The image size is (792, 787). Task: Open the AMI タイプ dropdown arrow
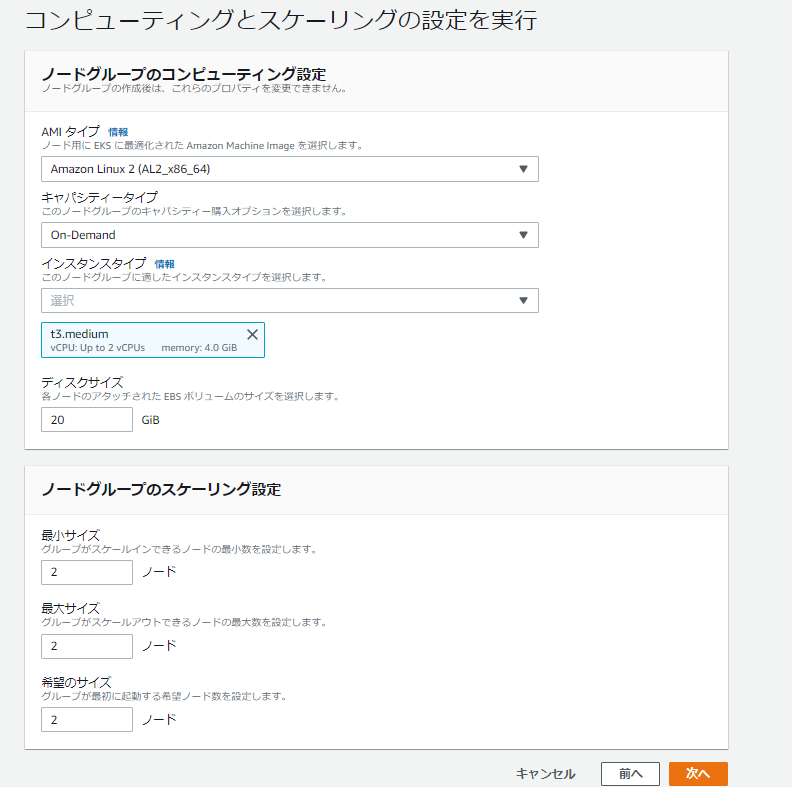[x=523, y=169]
